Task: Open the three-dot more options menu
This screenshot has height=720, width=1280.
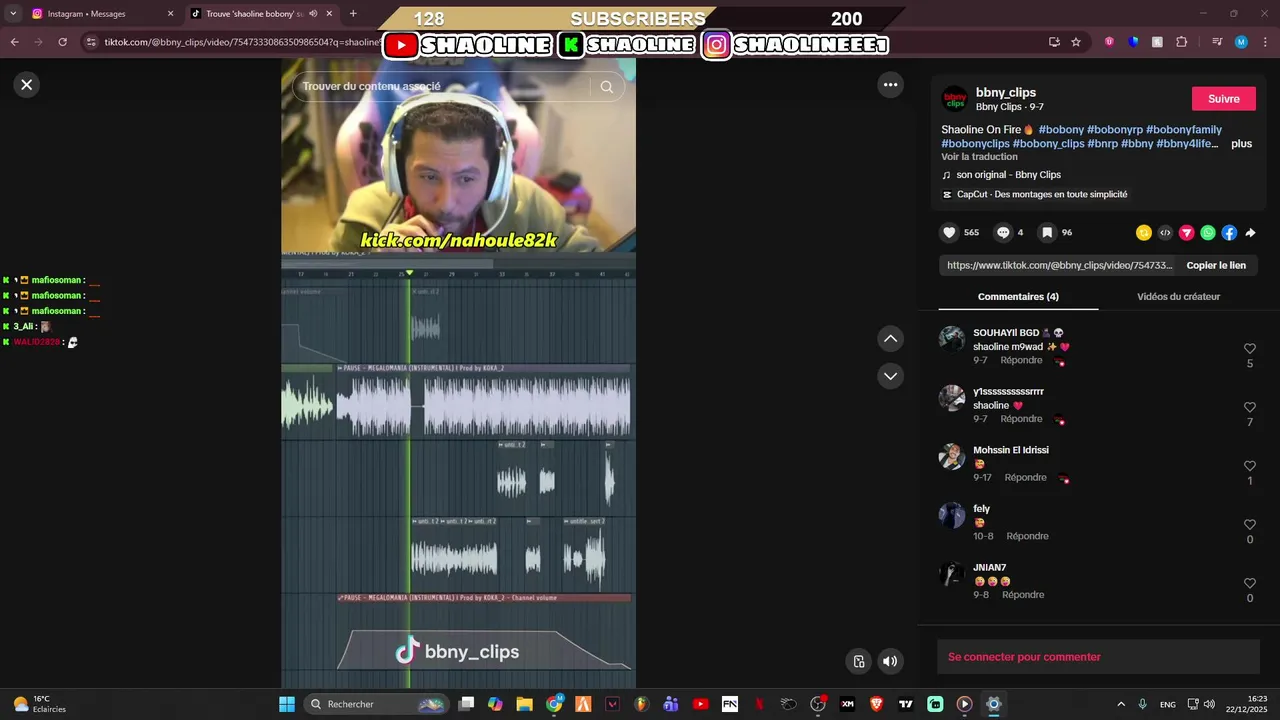Action: pos(891,85)
